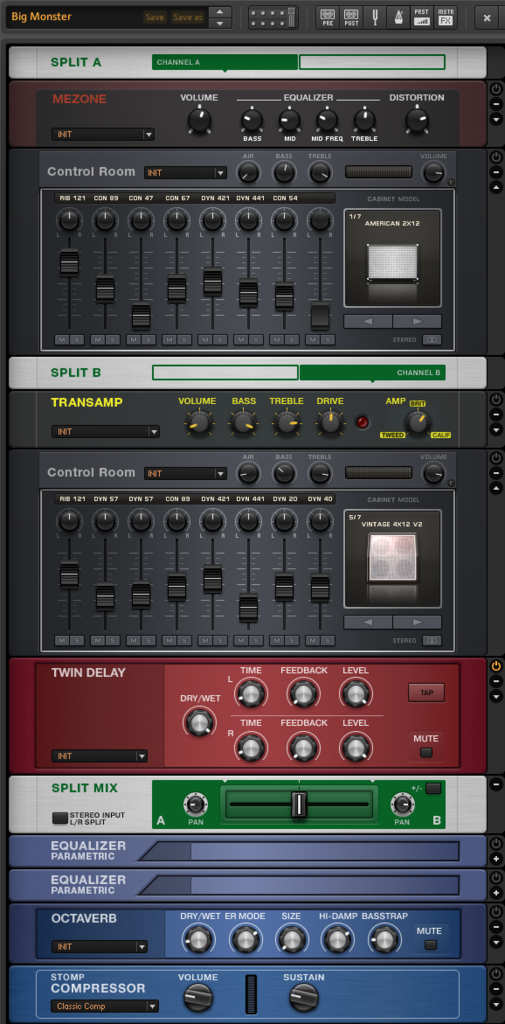Select Channel B tab in Split B
The width and height of the screenshot is (505, 1024).
tap(372, 373)
